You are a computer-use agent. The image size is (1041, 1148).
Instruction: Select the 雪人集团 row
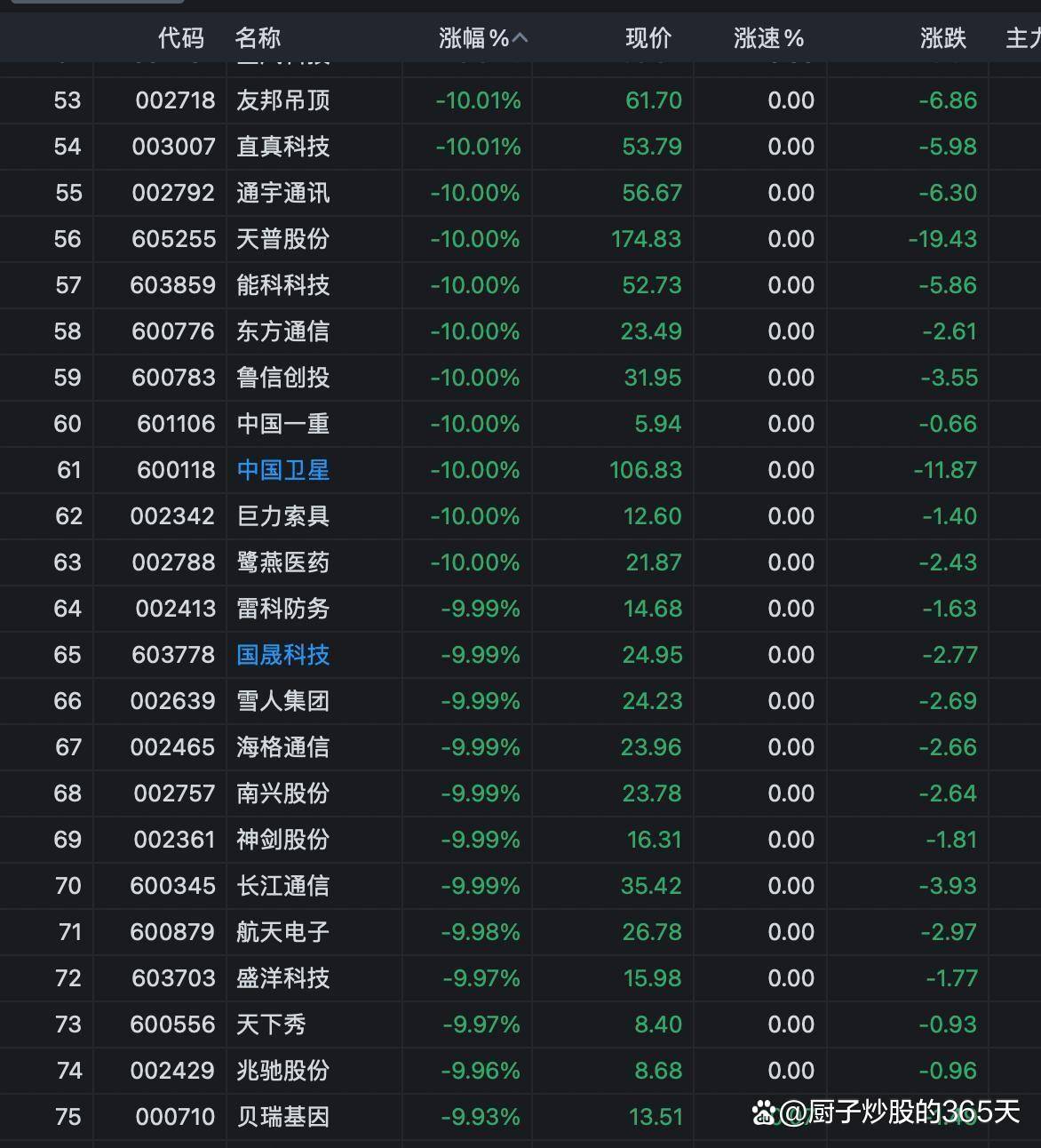(x=282, y=701)
